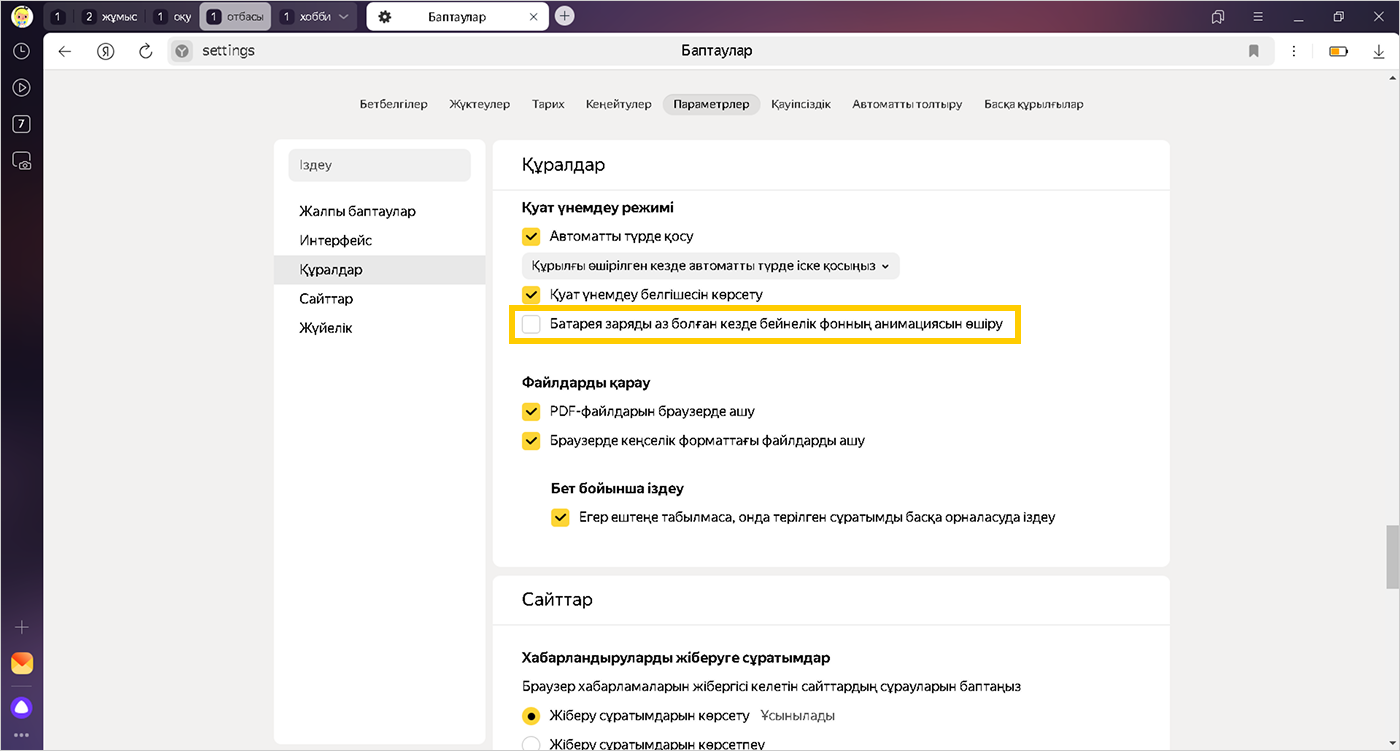The image size is (1400, 751).
Task: Click the battery power saving icon
Action: click(1338, 51)
